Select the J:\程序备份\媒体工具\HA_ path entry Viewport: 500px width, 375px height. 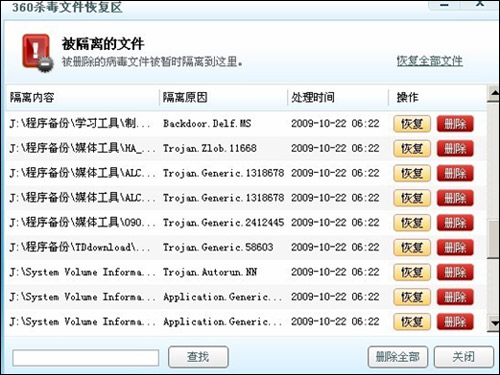82,148
